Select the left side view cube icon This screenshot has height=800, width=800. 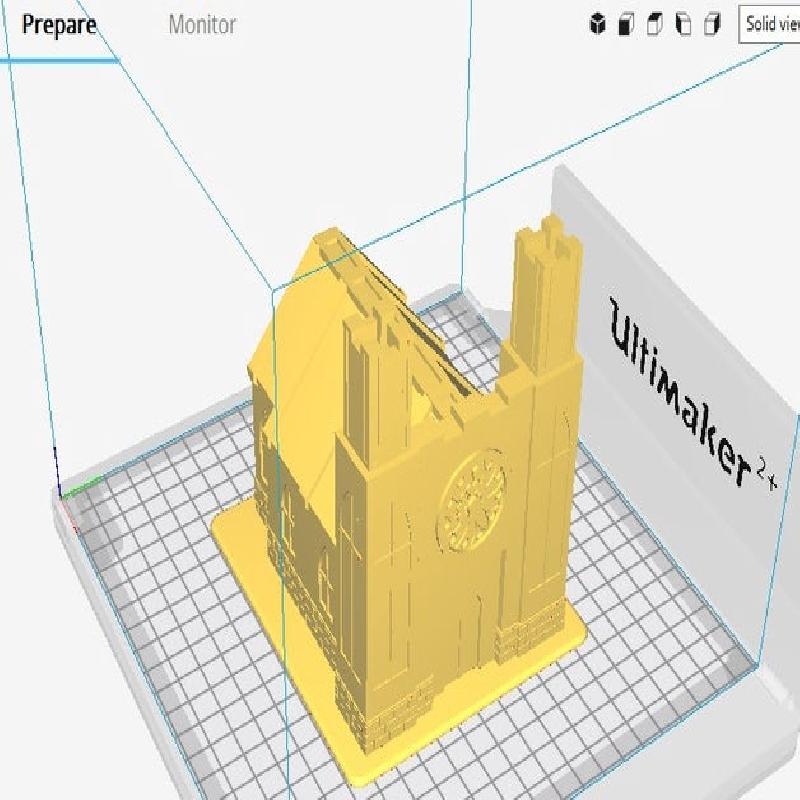pyautogui.click(x=684, y=25)
